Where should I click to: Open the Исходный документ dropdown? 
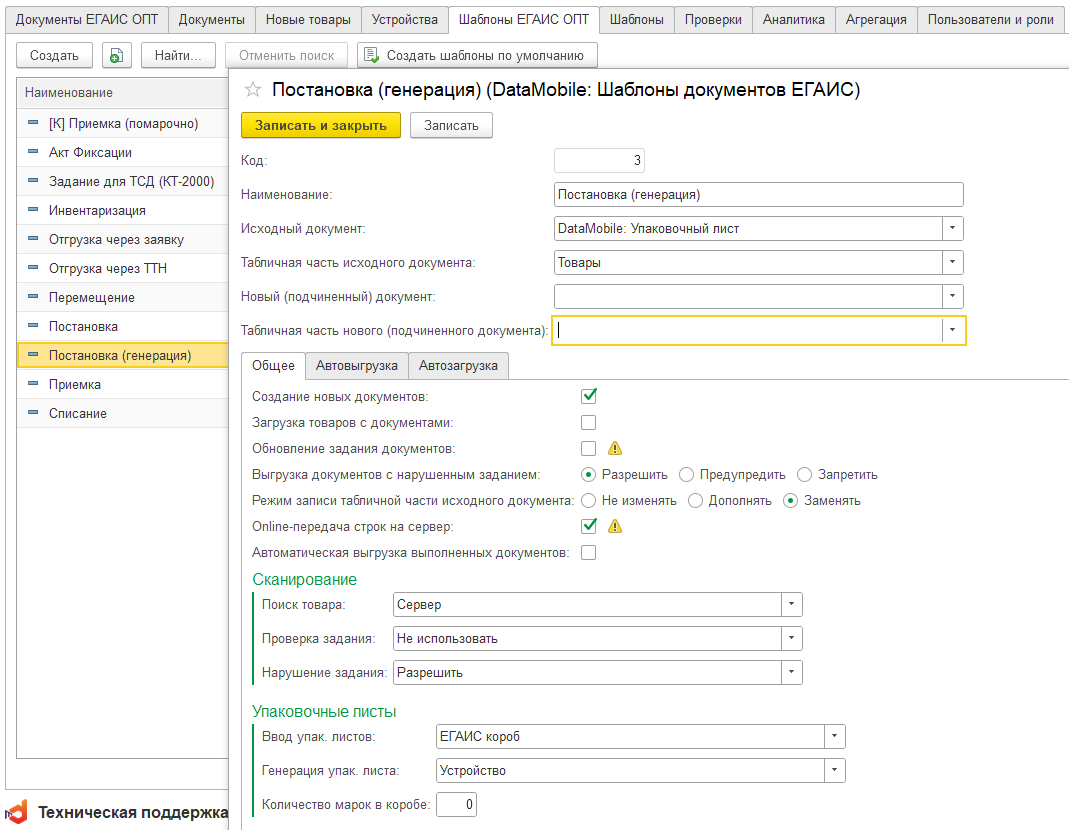tap(952, 228)
